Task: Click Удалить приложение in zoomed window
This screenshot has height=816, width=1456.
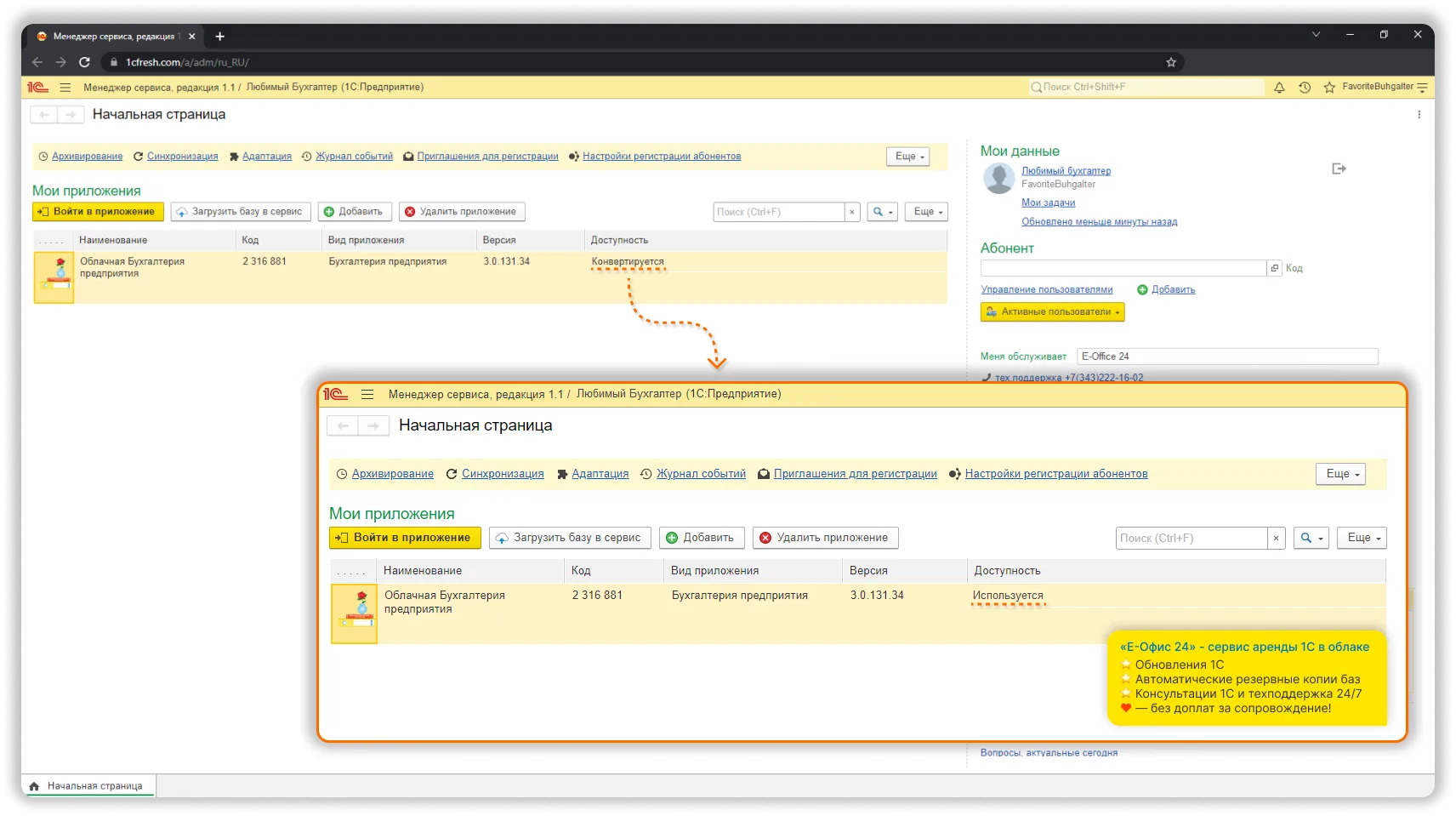Action: point(825,538)
